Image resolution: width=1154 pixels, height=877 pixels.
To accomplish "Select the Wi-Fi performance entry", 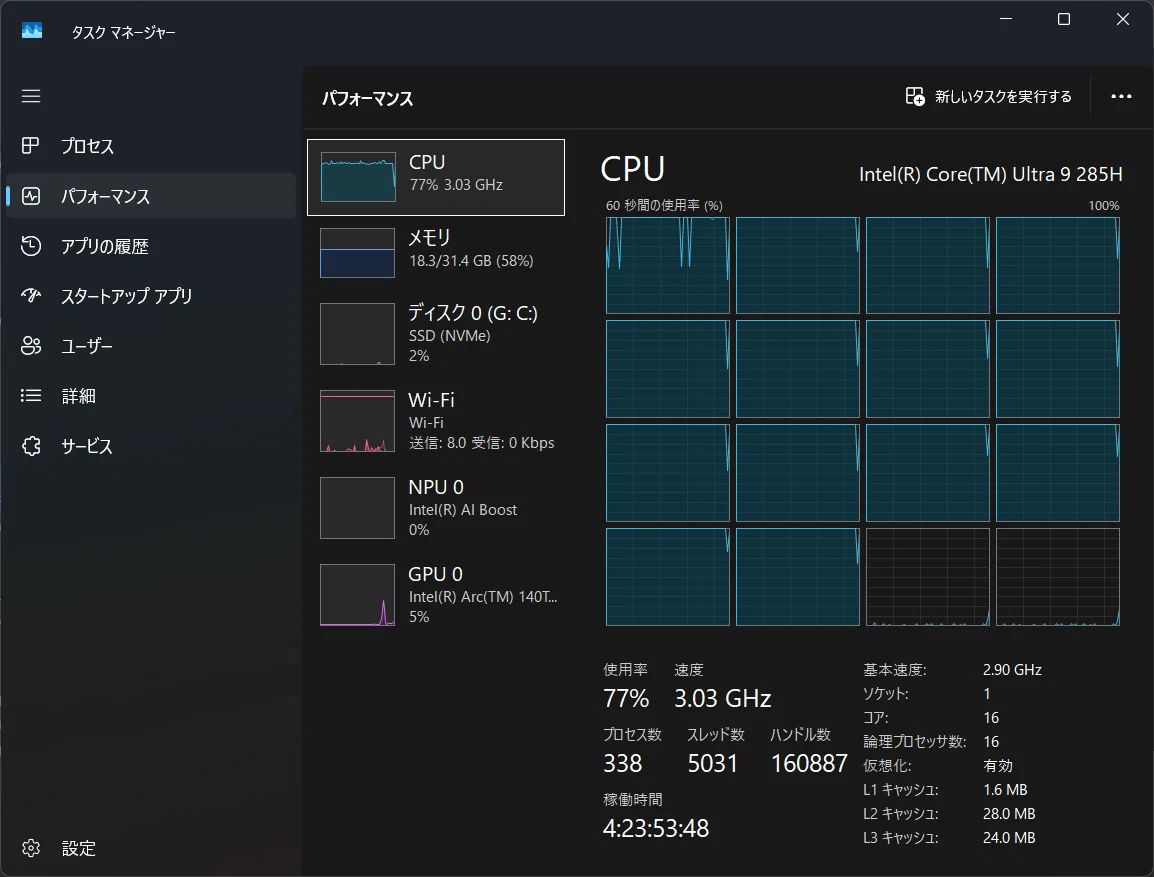I will pos(436,421).
